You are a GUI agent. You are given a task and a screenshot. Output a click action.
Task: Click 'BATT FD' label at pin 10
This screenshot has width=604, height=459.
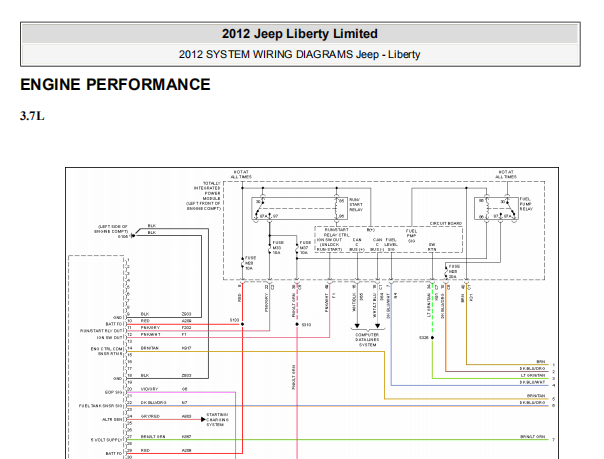click(x=114, y=324)
